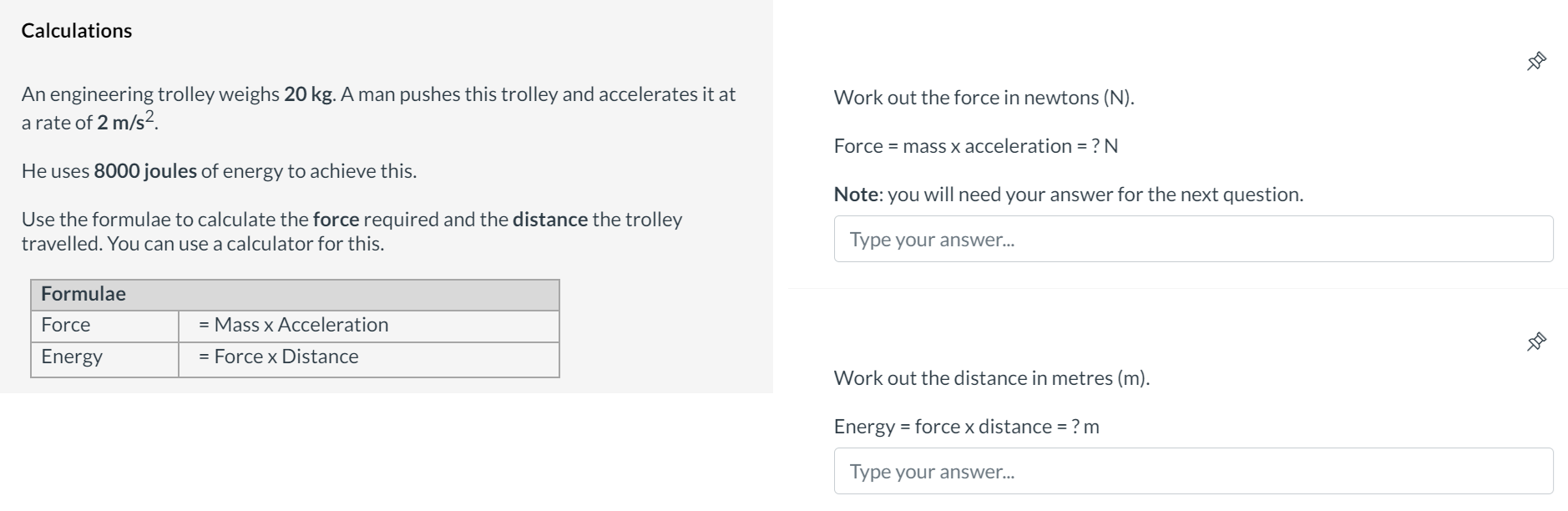Click the Formulae table header
The image size is (1568, 511).
point(83,293)
